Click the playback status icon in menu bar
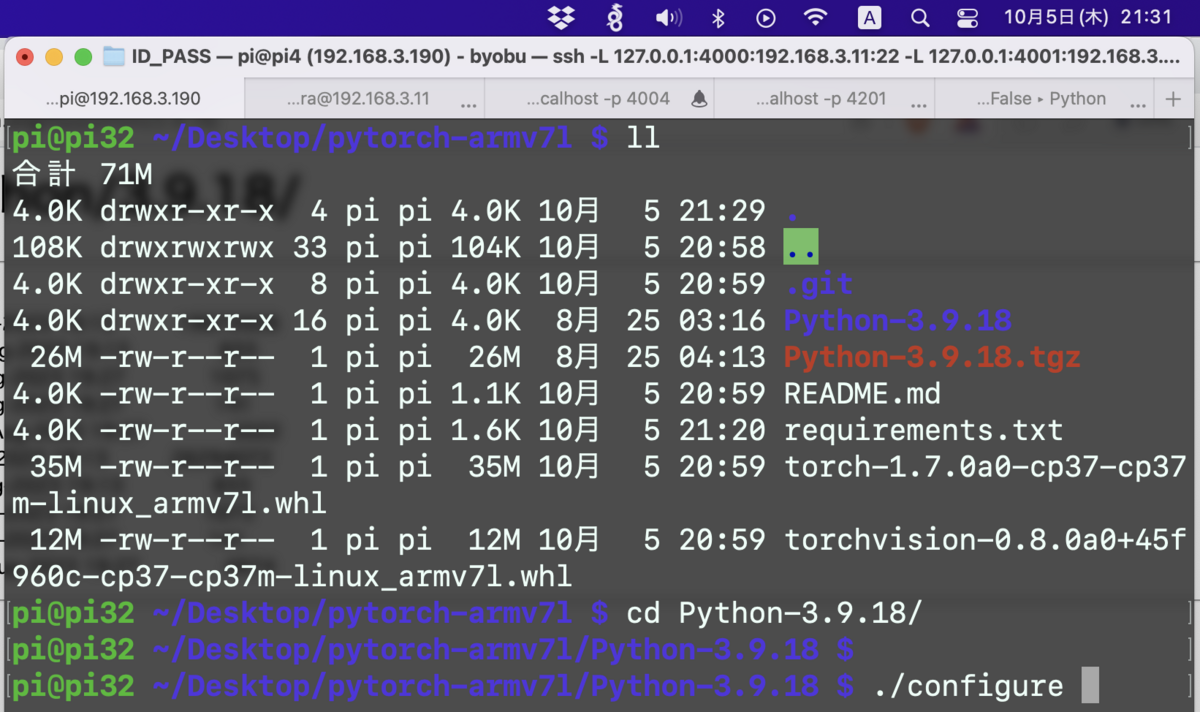 (x=766, y=17)
